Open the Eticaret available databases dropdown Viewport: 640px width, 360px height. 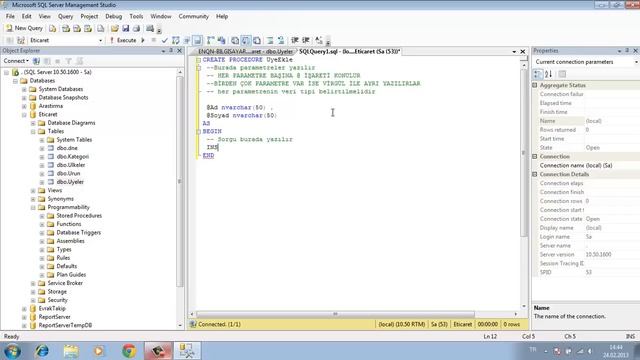100,40
